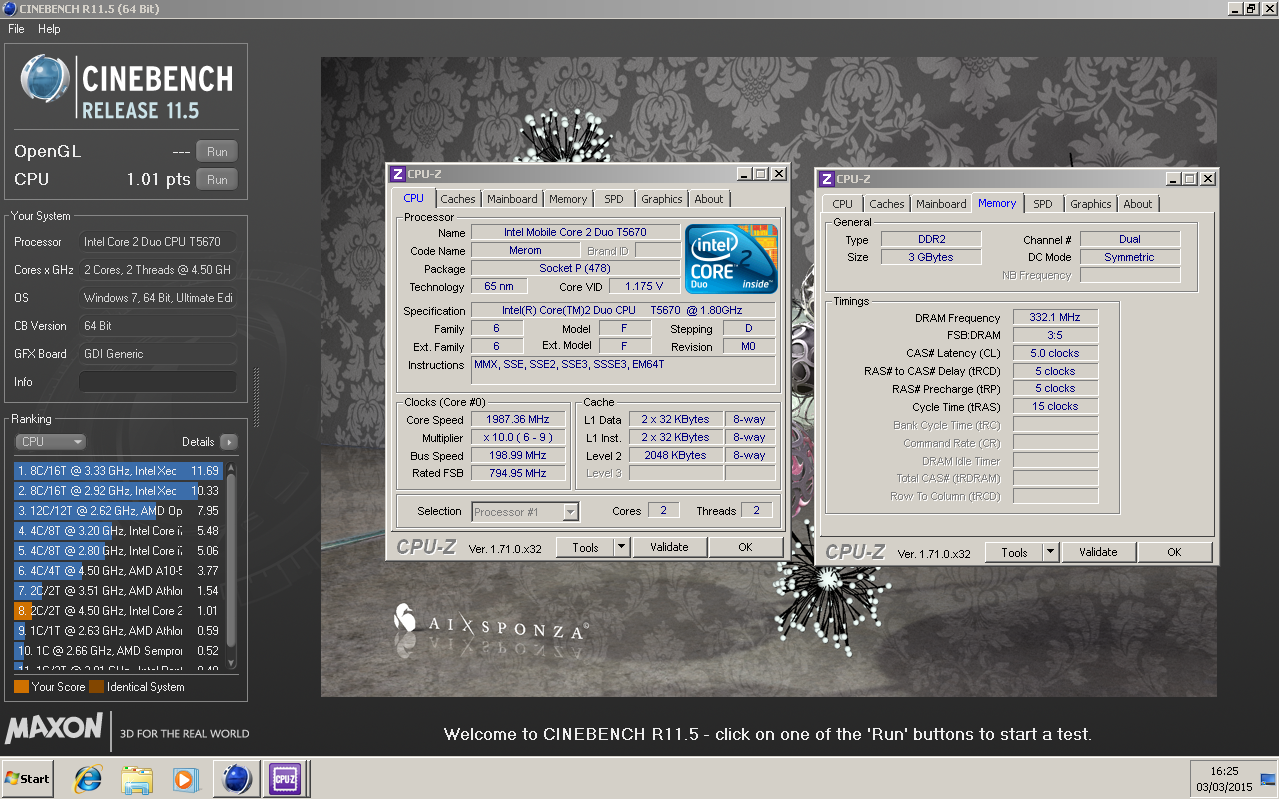
Task: Select ranking entry 1C/1T @ 2.63 GHz
Action: point(118,631)
